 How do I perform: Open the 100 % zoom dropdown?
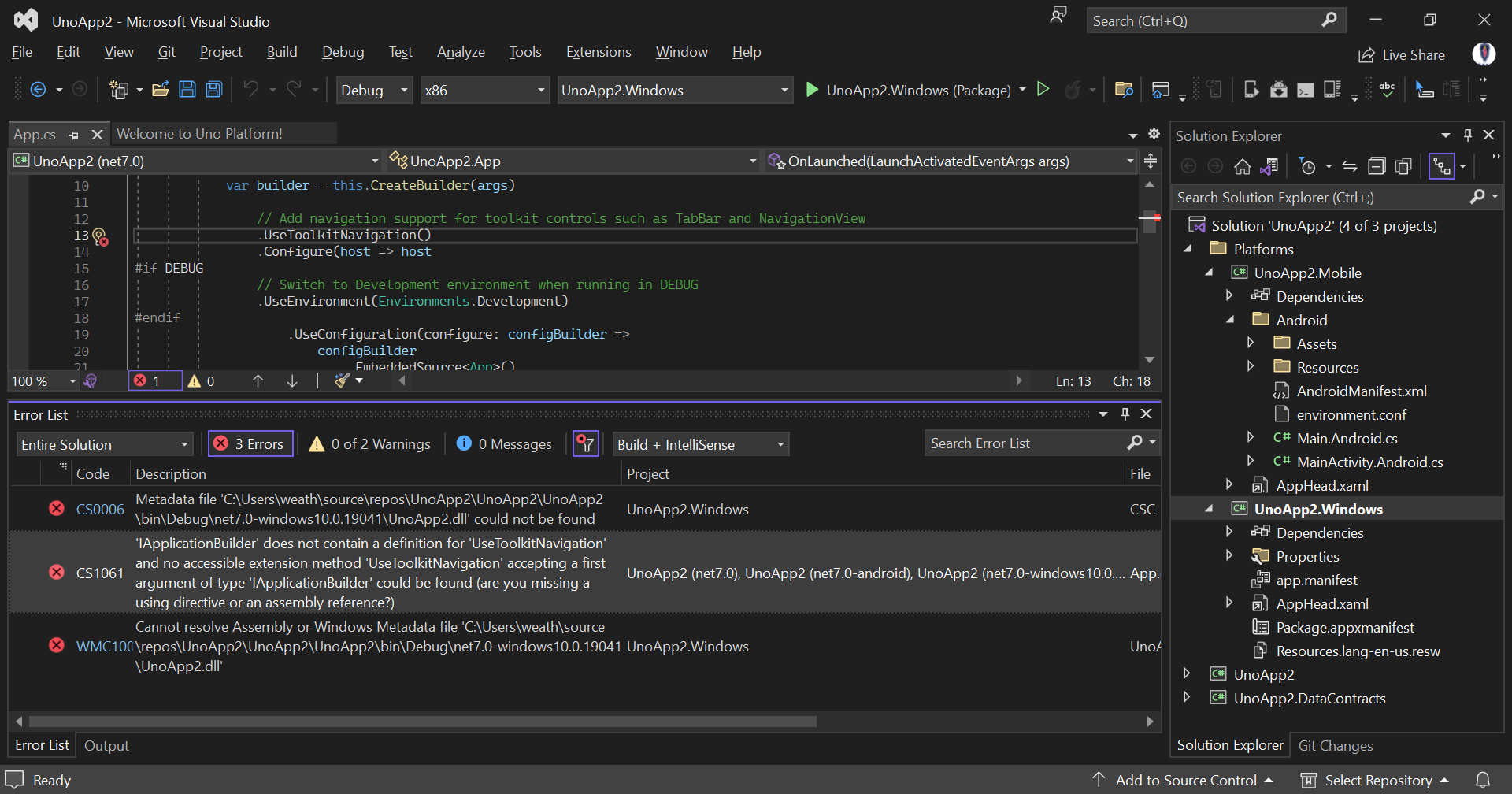point(43,381)
